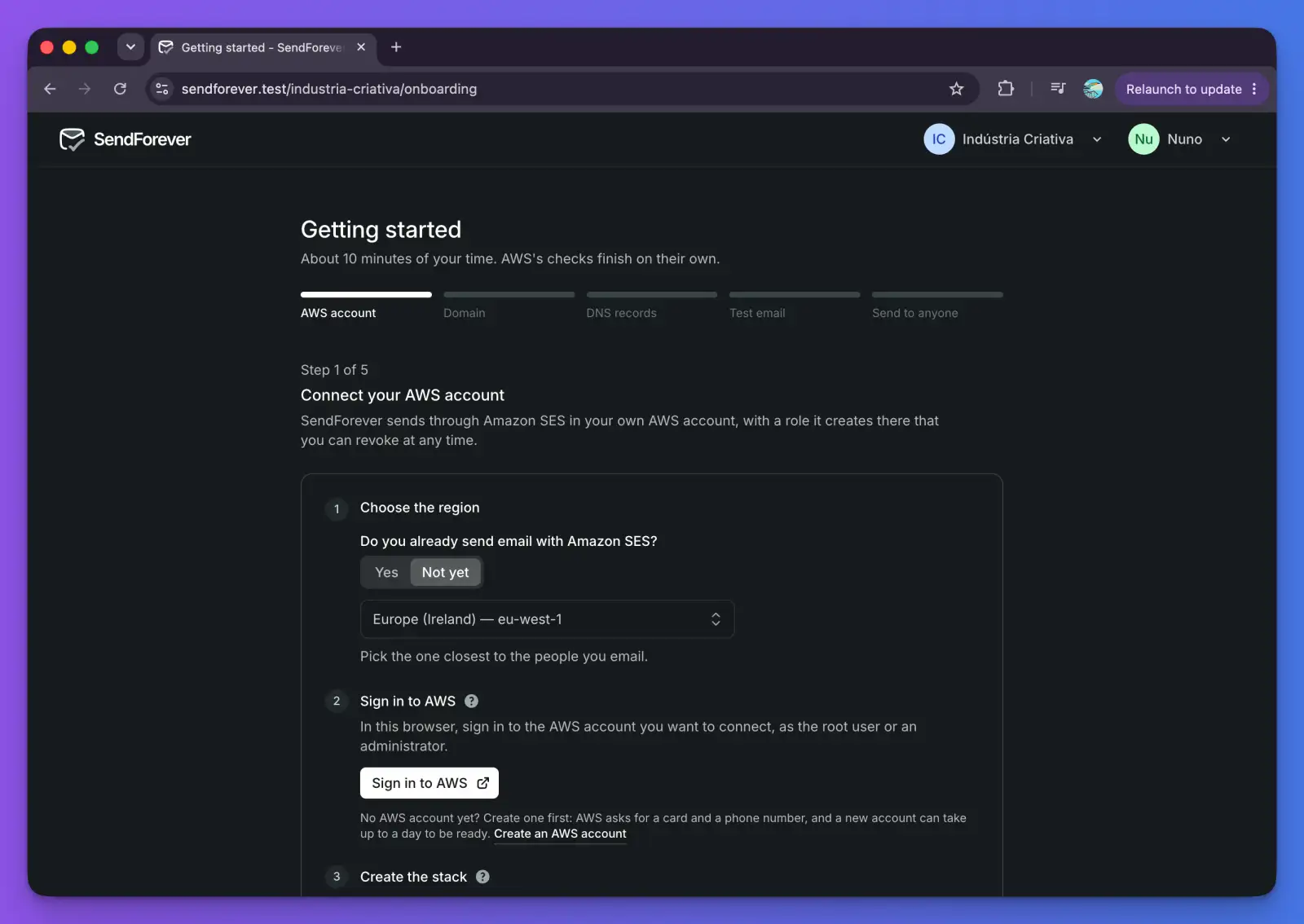
Task: Show help for Sign in to AWS
Action: (x=471, y=701)
